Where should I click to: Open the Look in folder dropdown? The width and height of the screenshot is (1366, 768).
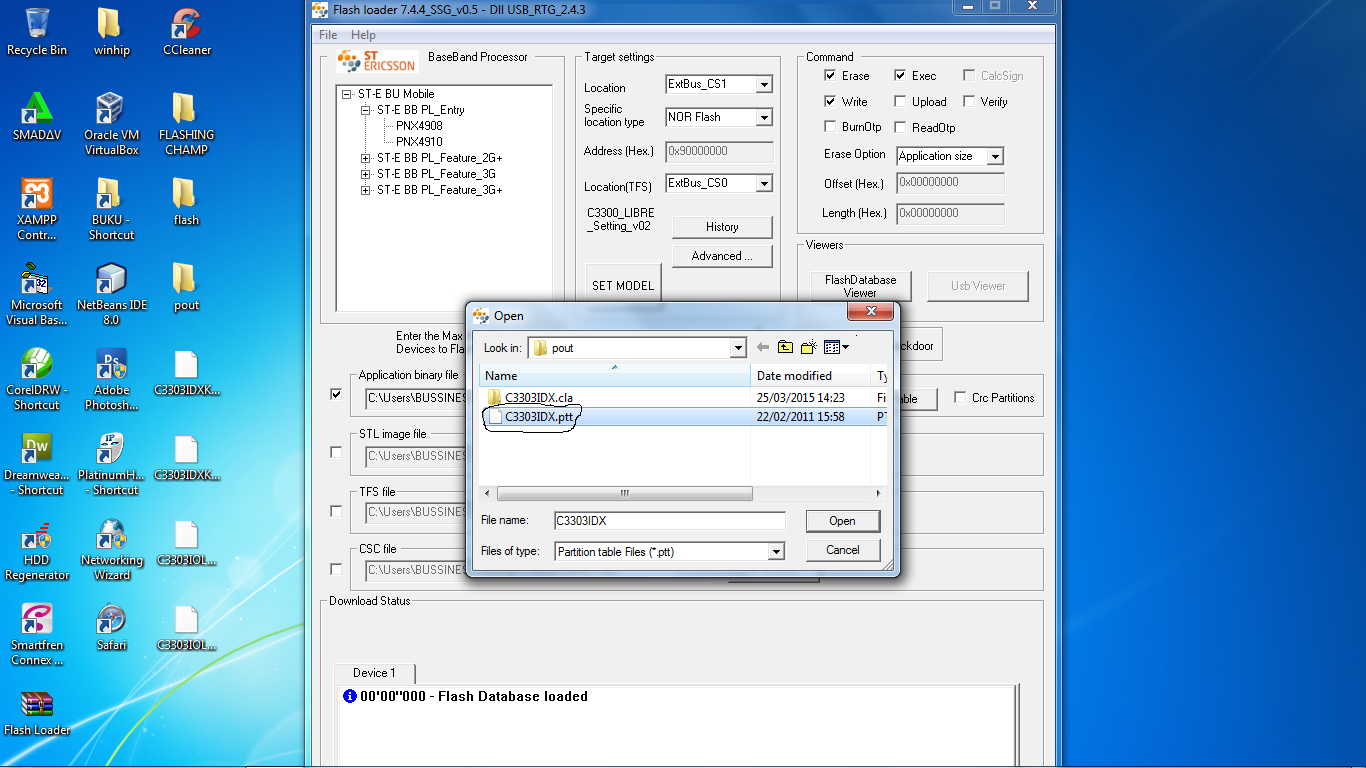tap(738, 348)
